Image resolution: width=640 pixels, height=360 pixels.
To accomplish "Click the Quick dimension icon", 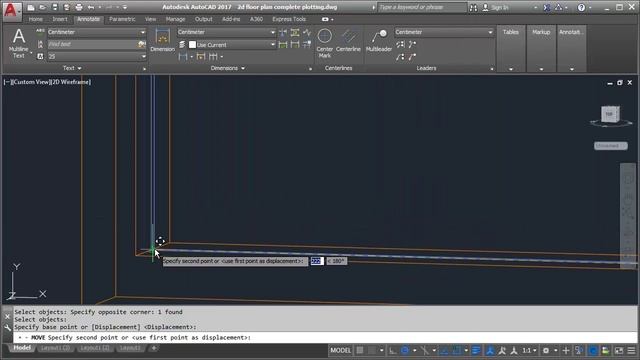I will point(200,57).
